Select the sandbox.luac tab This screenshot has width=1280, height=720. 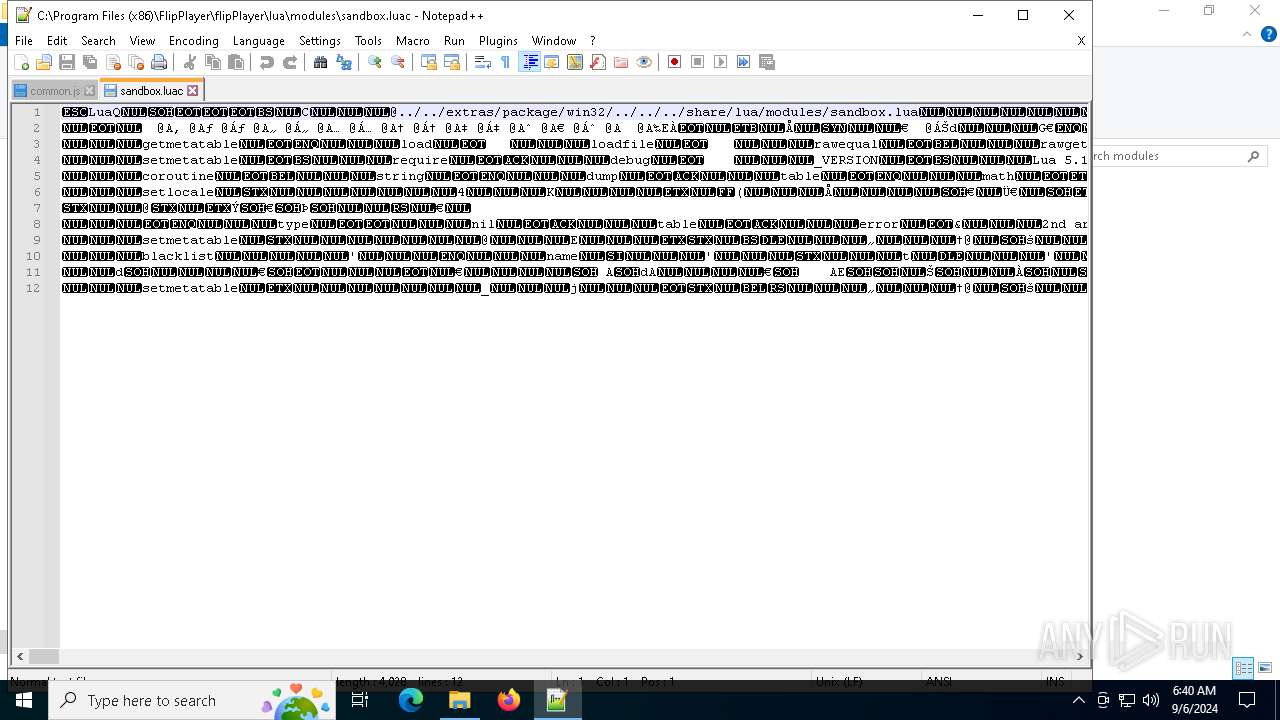pos(151,91)
